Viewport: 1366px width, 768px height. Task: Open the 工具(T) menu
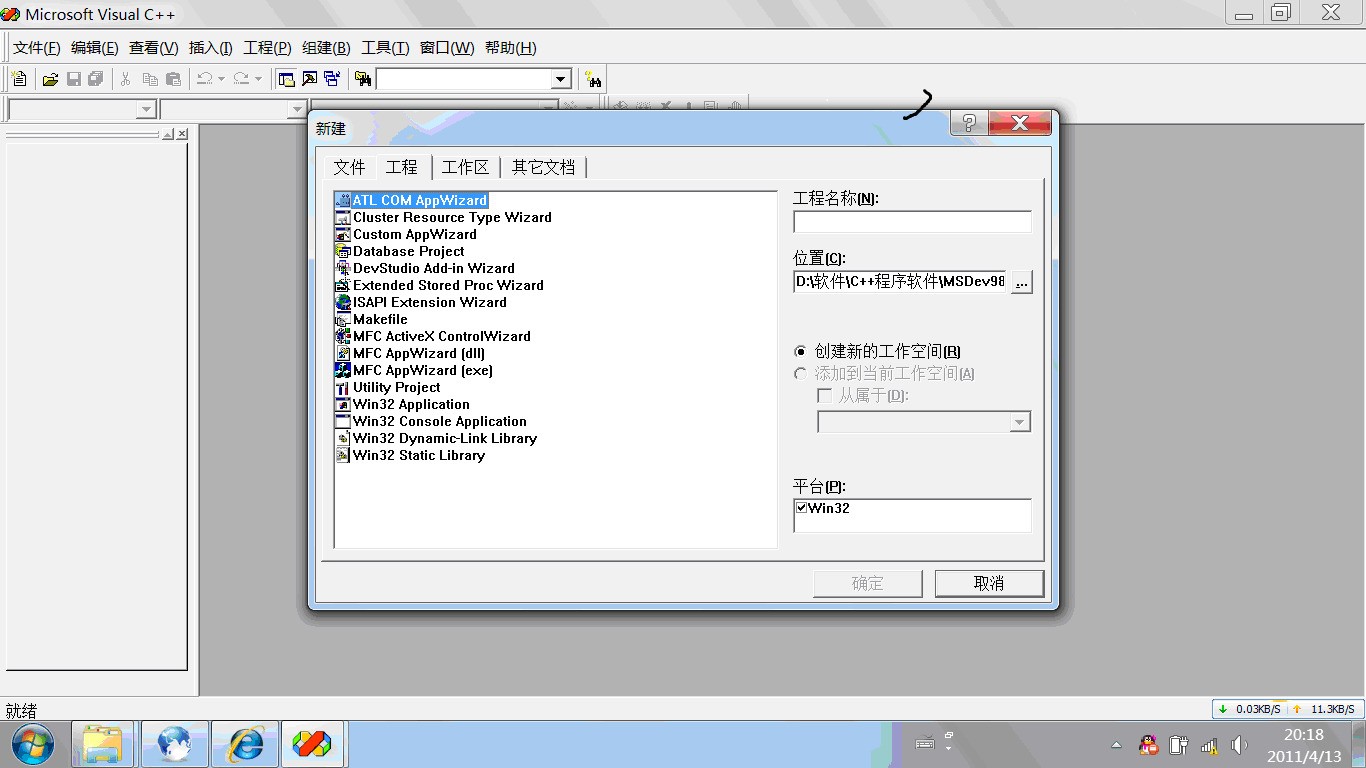tap(386, 48)
